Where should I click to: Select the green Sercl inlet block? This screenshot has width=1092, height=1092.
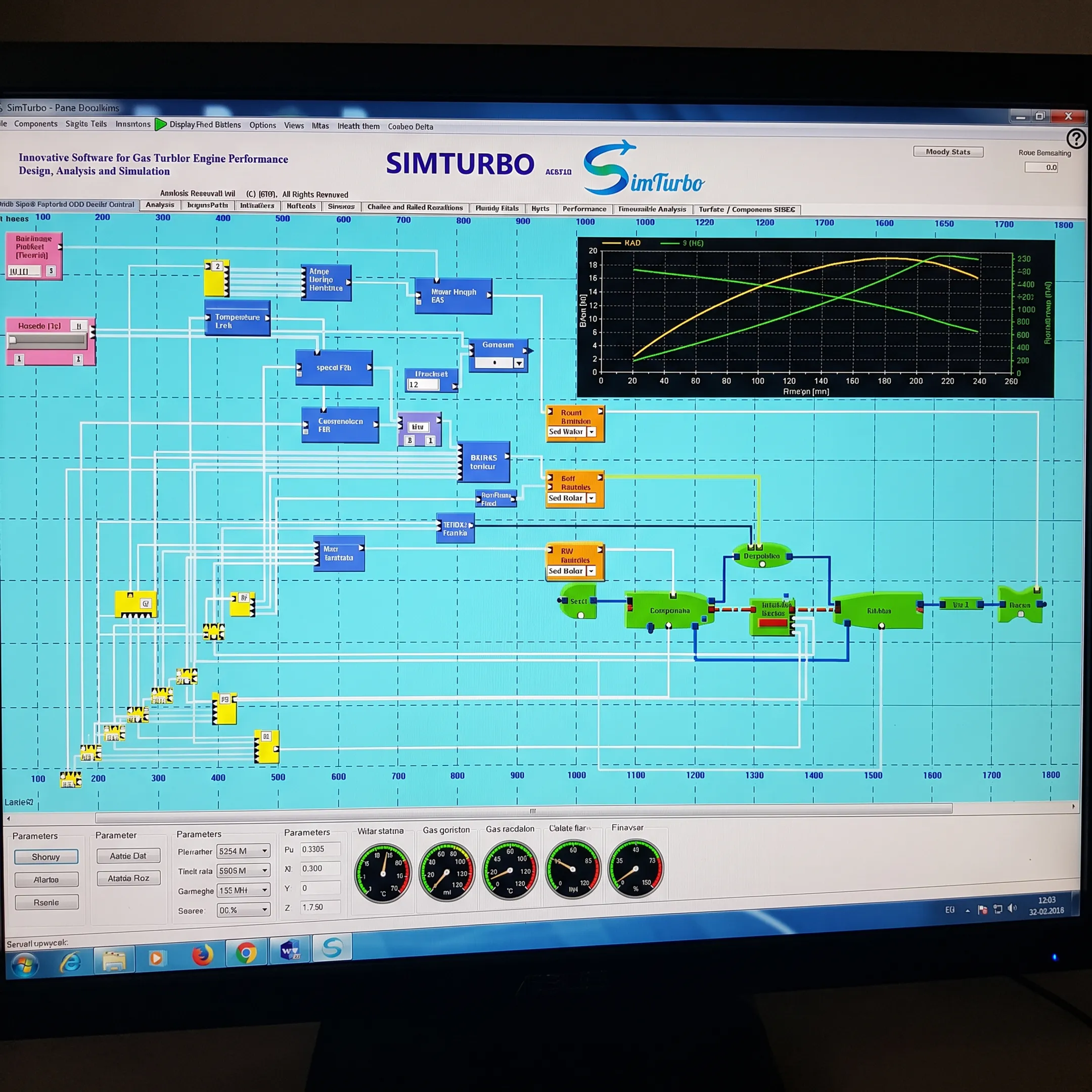[578, 602]
